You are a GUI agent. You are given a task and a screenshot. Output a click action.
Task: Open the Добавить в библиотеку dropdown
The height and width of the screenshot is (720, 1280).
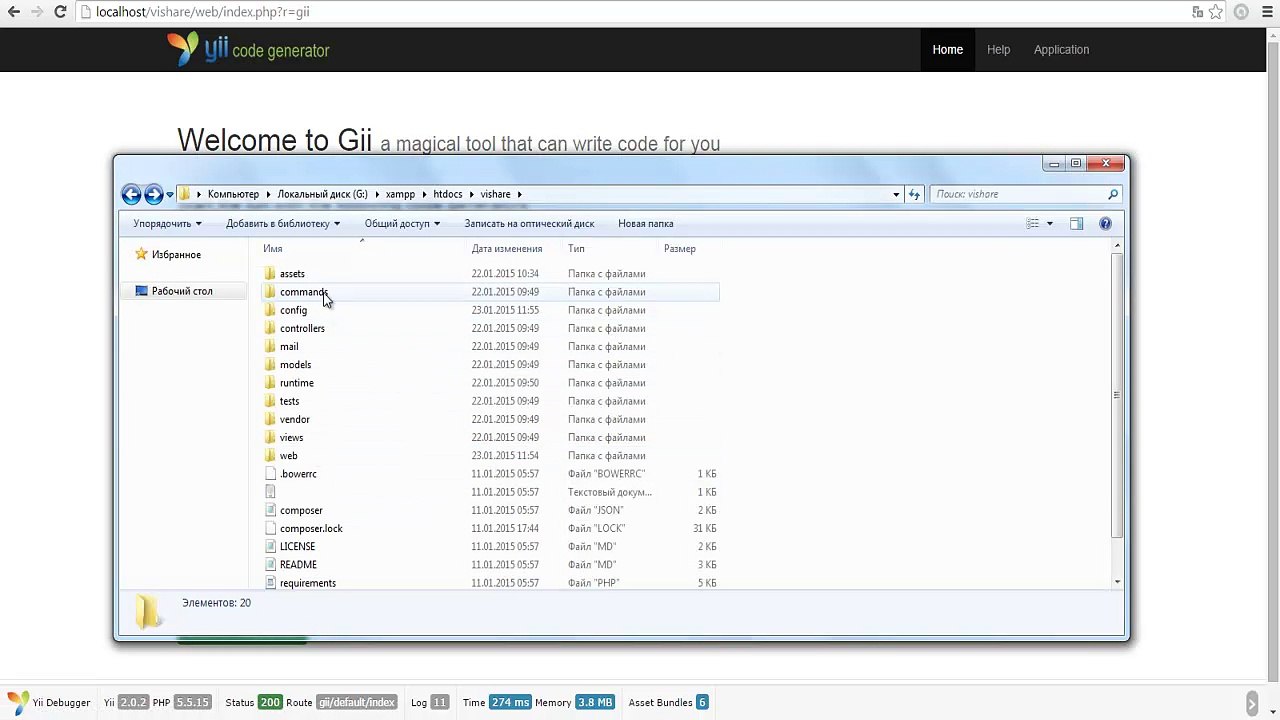[283, 224]
